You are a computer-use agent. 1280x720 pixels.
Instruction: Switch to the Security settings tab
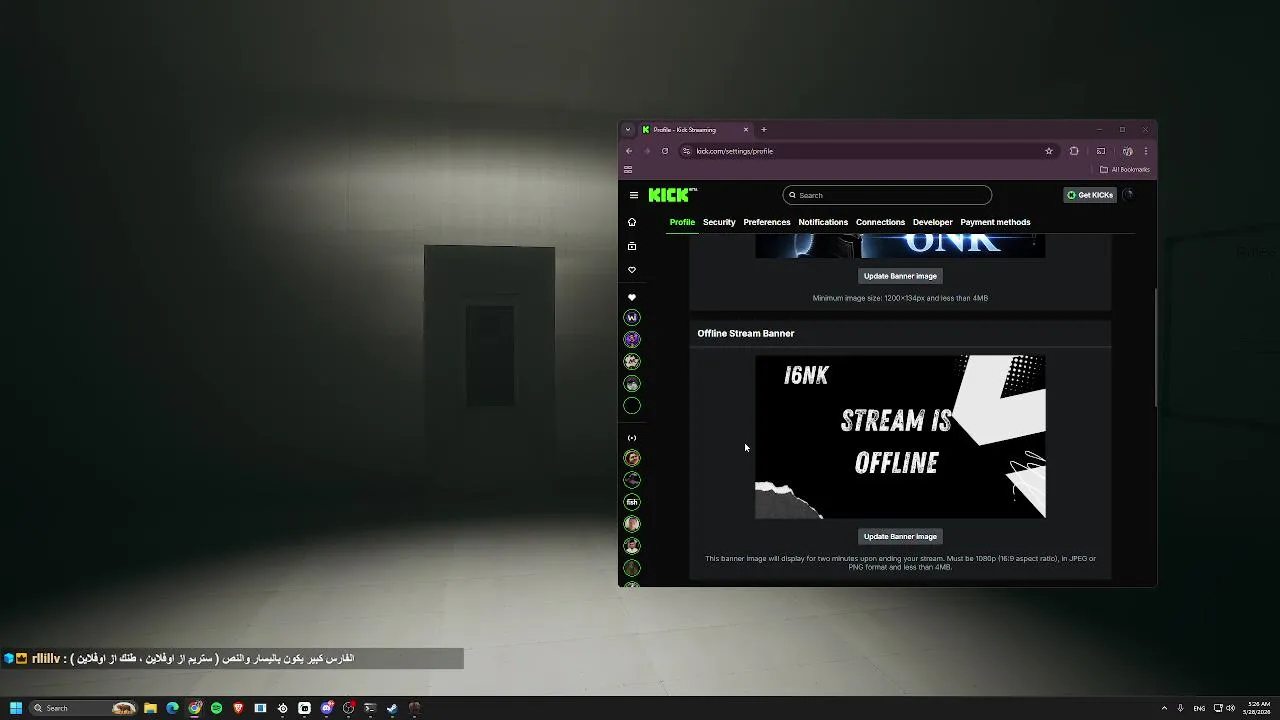coord(719,222)
